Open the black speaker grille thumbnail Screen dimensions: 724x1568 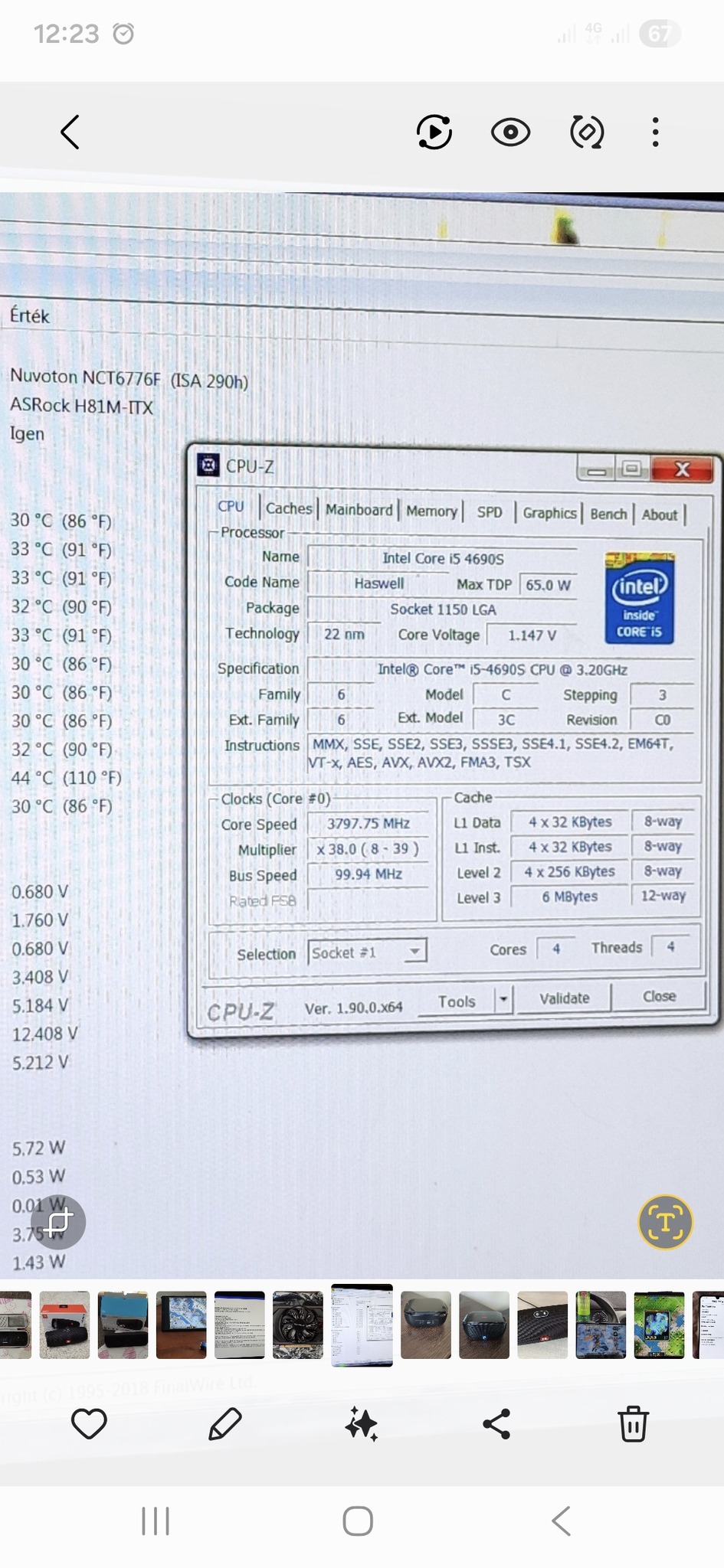click(542, 1325)
